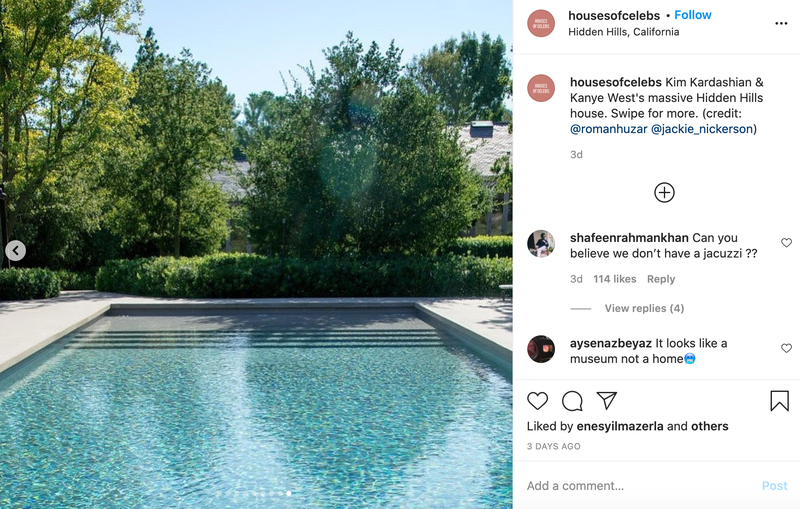Viewport: 800px width, 509px height.
Task: View shafeenrahmankhan's avatar
Action: tap(541, 244)
